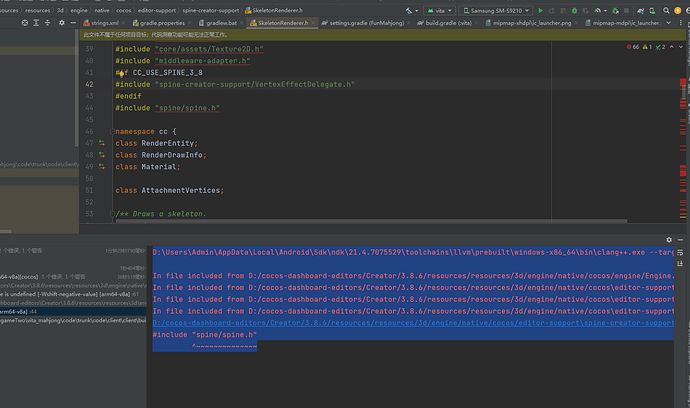Open the Profiler dropdown arrow
The image size is (690, 408).
(x=605, y=11)
